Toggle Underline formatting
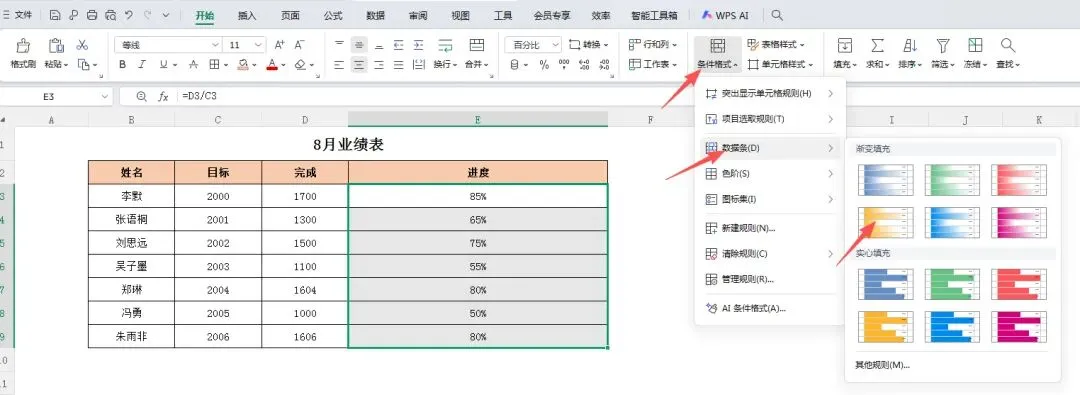The width and height of the screenshot is (1080, 395). point(163,65)
